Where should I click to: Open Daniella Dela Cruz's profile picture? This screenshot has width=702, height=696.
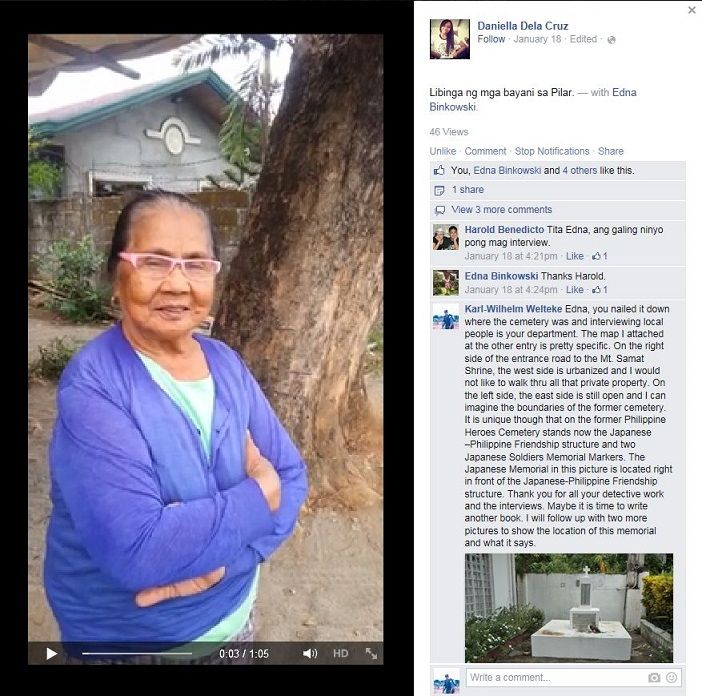coord(449,39)
